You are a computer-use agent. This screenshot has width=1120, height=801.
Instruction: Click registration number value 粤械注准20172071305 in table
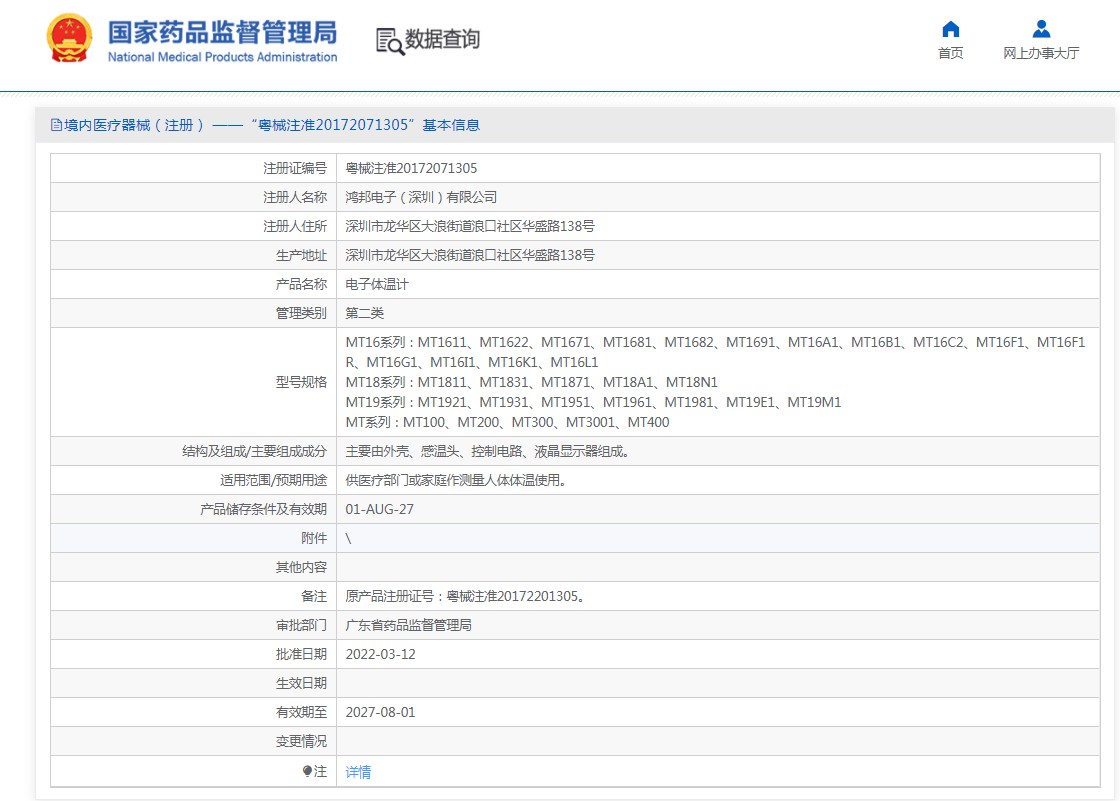[411, 168]
